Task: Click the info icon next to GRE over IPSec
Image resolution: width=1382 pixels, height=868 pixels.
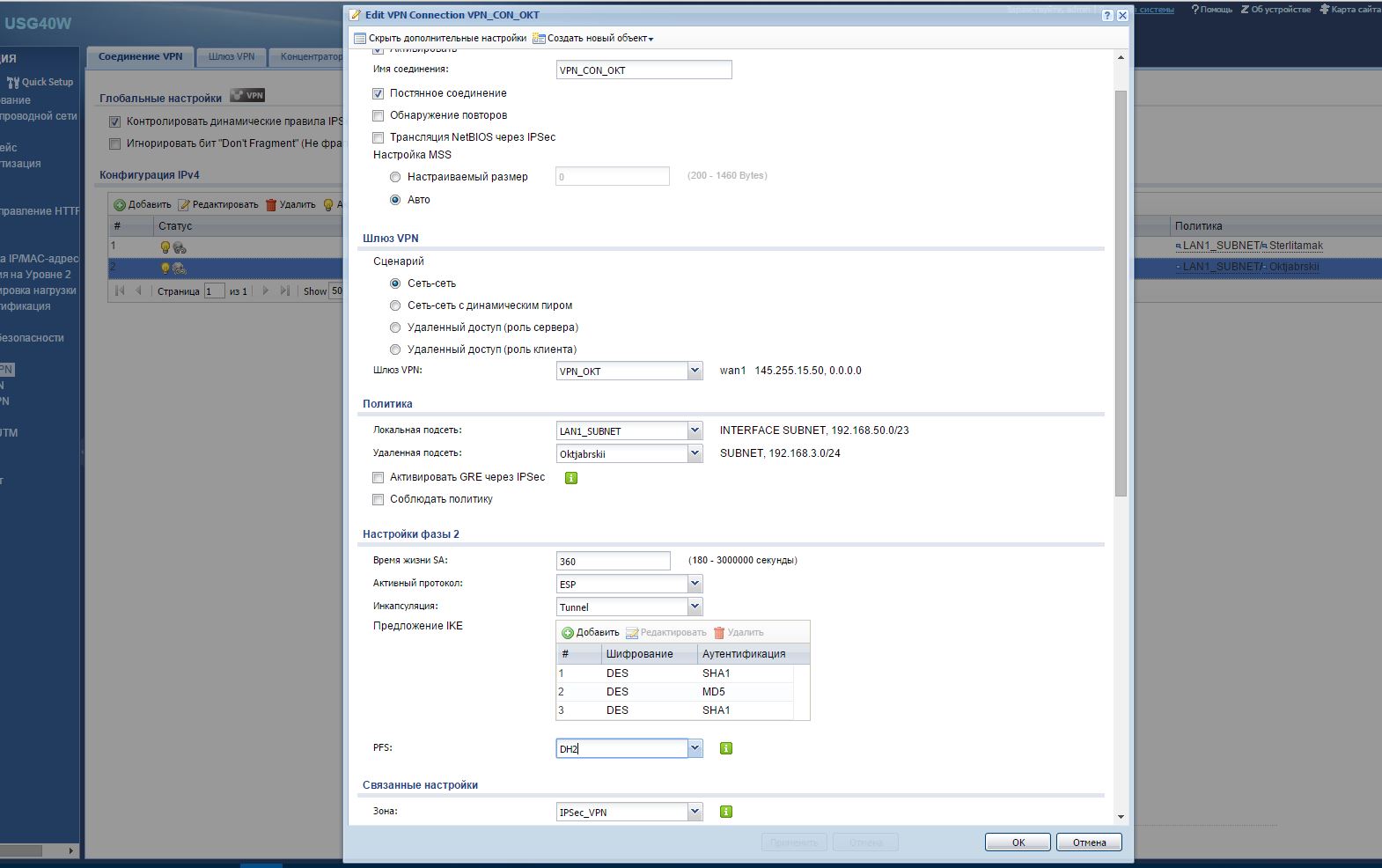Action: click(571, 478)
